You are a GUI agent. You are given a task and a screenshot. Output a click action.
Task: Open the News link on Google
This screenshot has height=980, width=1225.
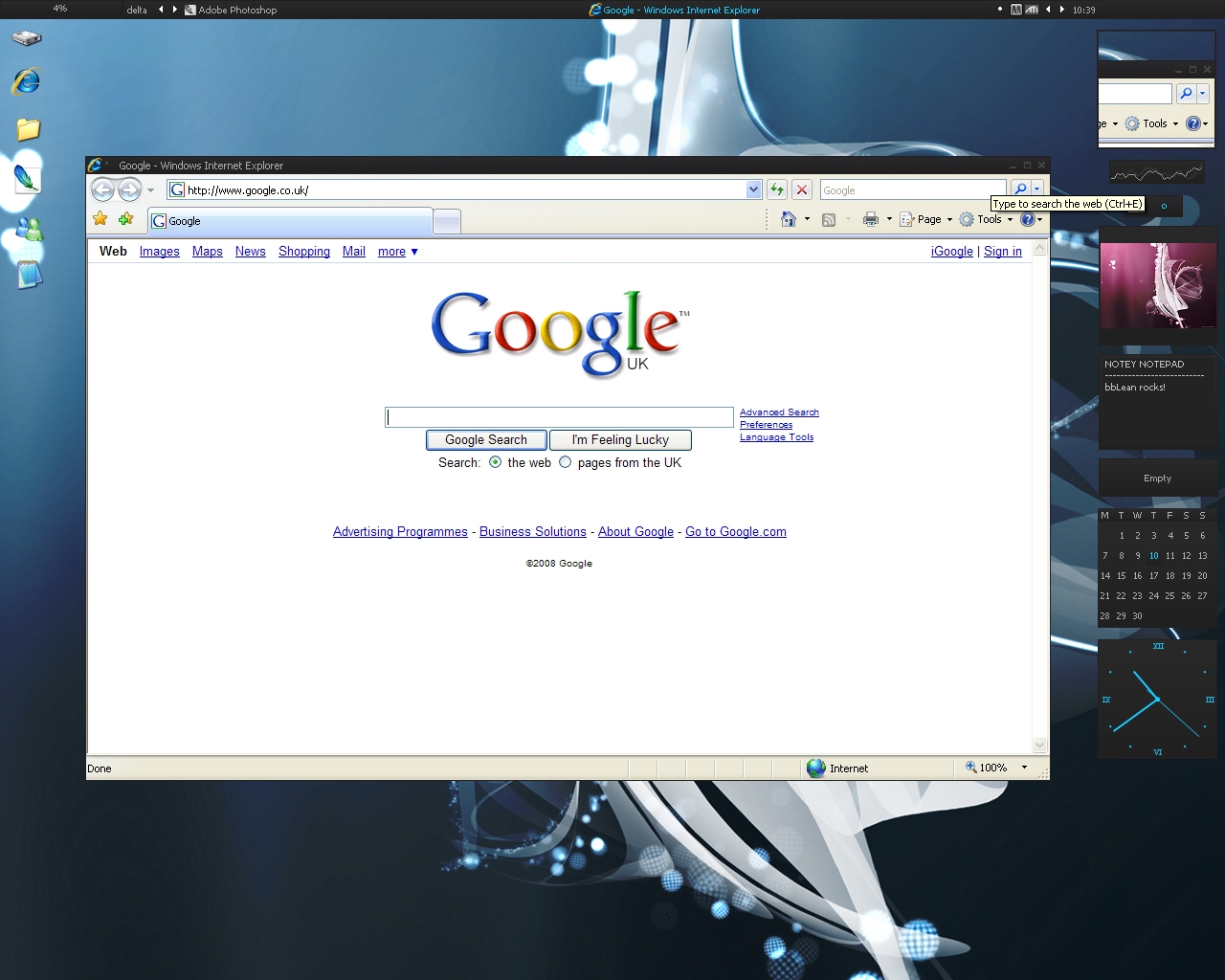tap(251, 252)
